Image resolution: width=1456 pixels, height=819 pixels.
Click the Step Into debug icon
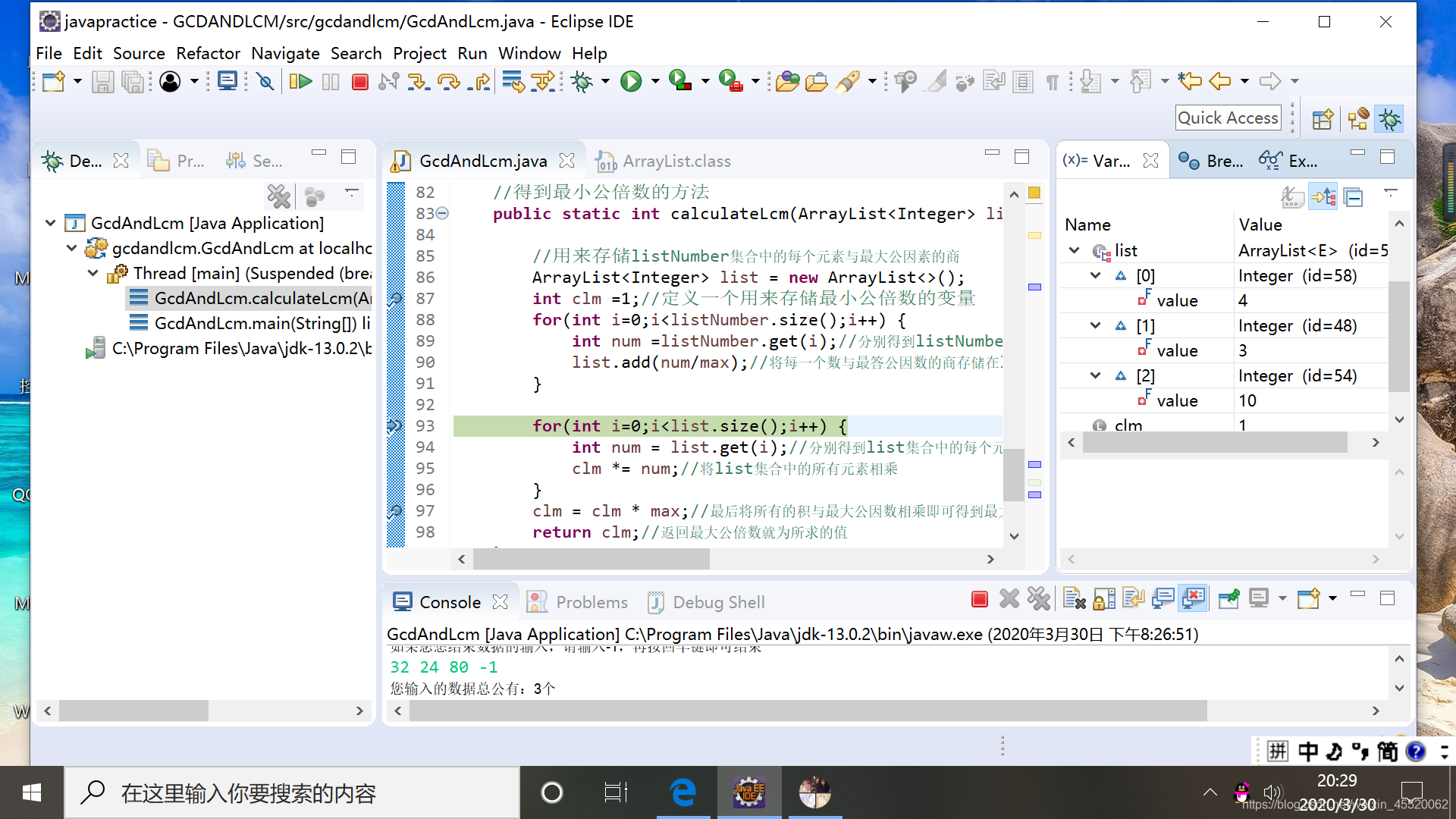click(418, 81)
